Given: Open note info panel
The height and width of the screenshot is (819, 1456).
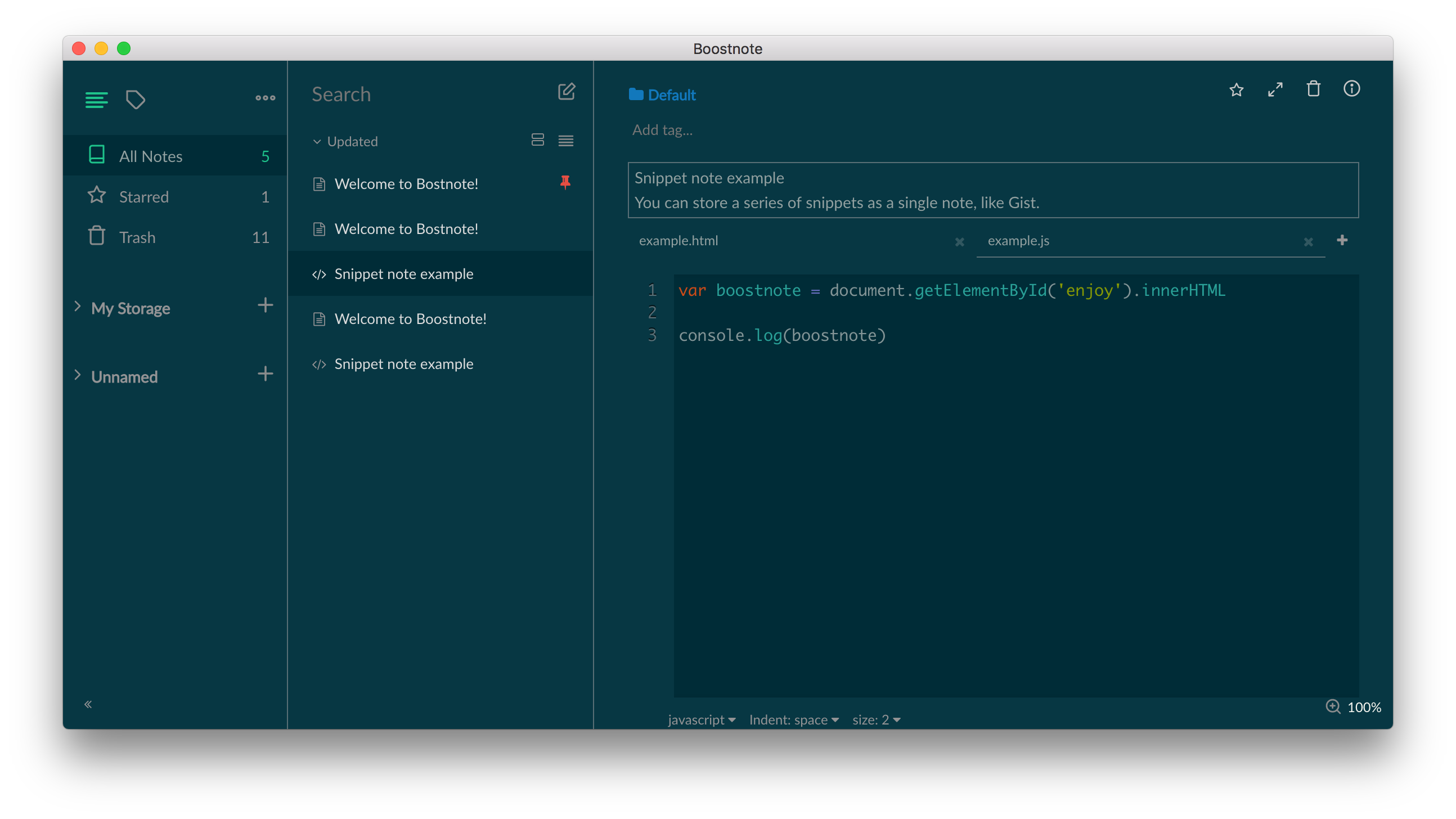Looking at the screenshot, I should (1352, 89).
